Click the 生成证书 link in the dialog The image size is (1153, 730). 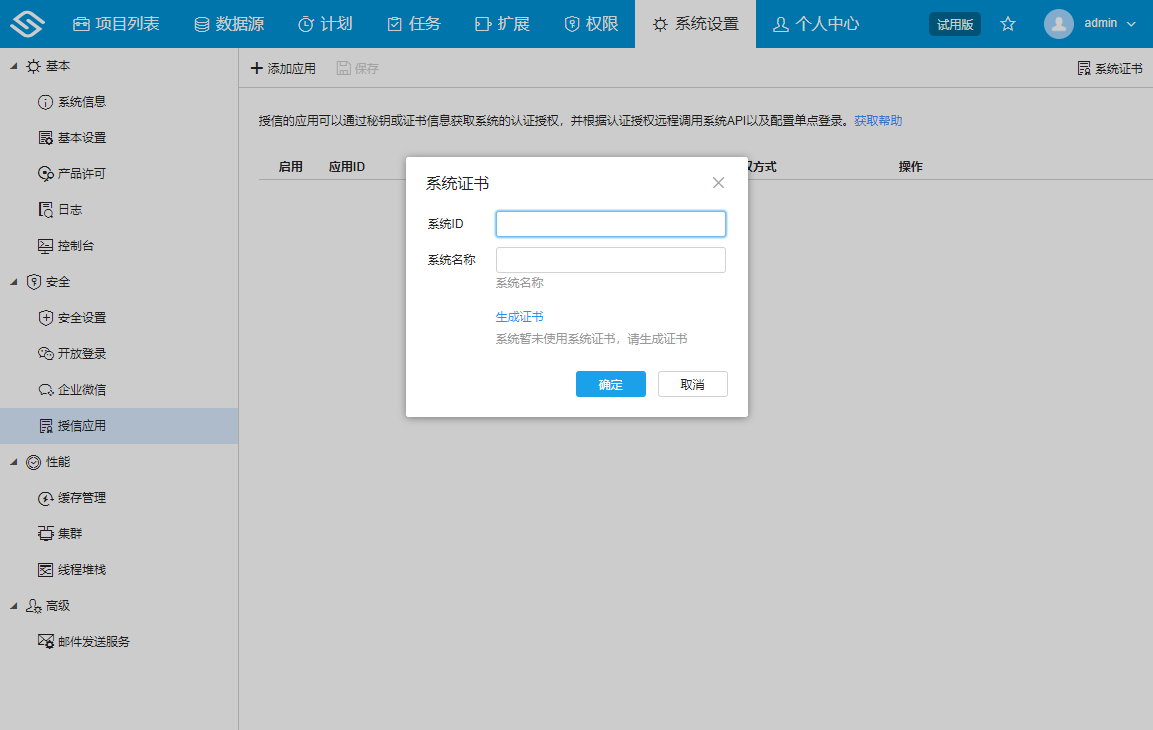(x=518, y=316)
